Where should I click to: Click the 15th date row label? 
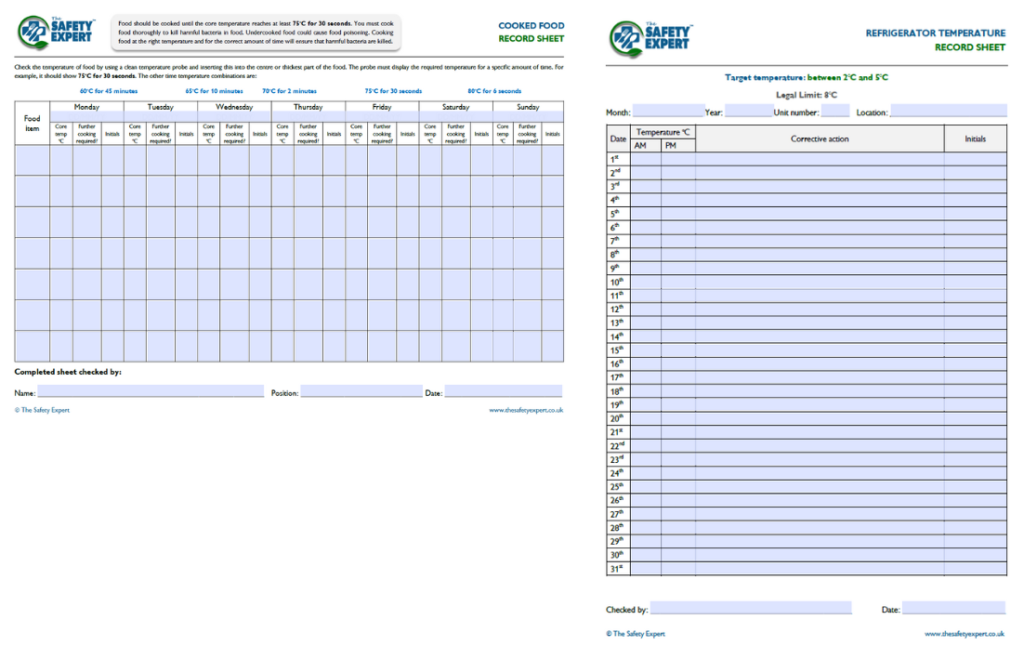point(616,350)
